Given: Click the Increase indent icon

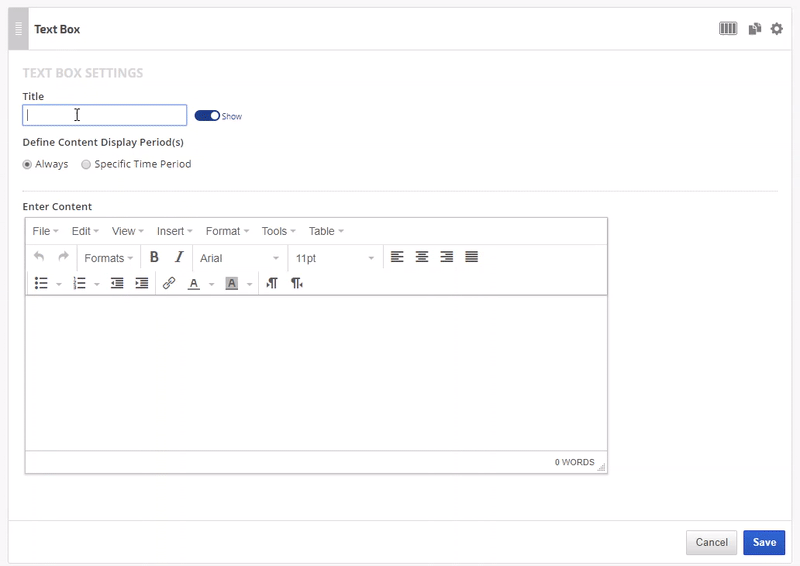Looking at the screenshot, I should click(142, 284).
